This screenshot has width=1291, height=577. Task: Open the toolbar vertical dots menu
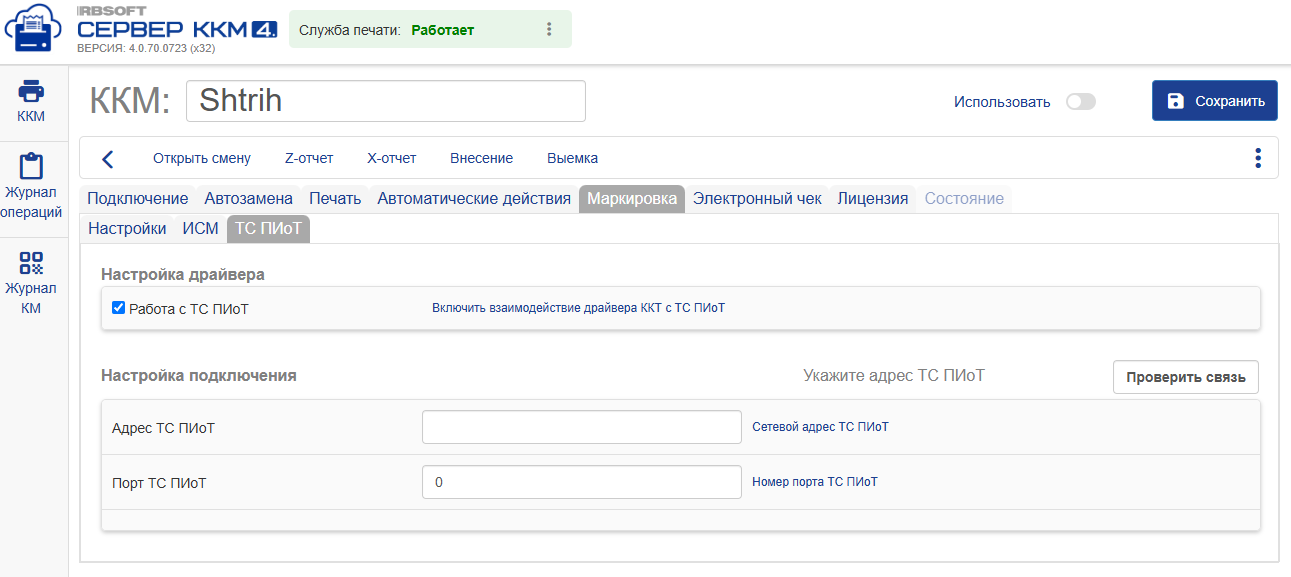point(1258,158)
